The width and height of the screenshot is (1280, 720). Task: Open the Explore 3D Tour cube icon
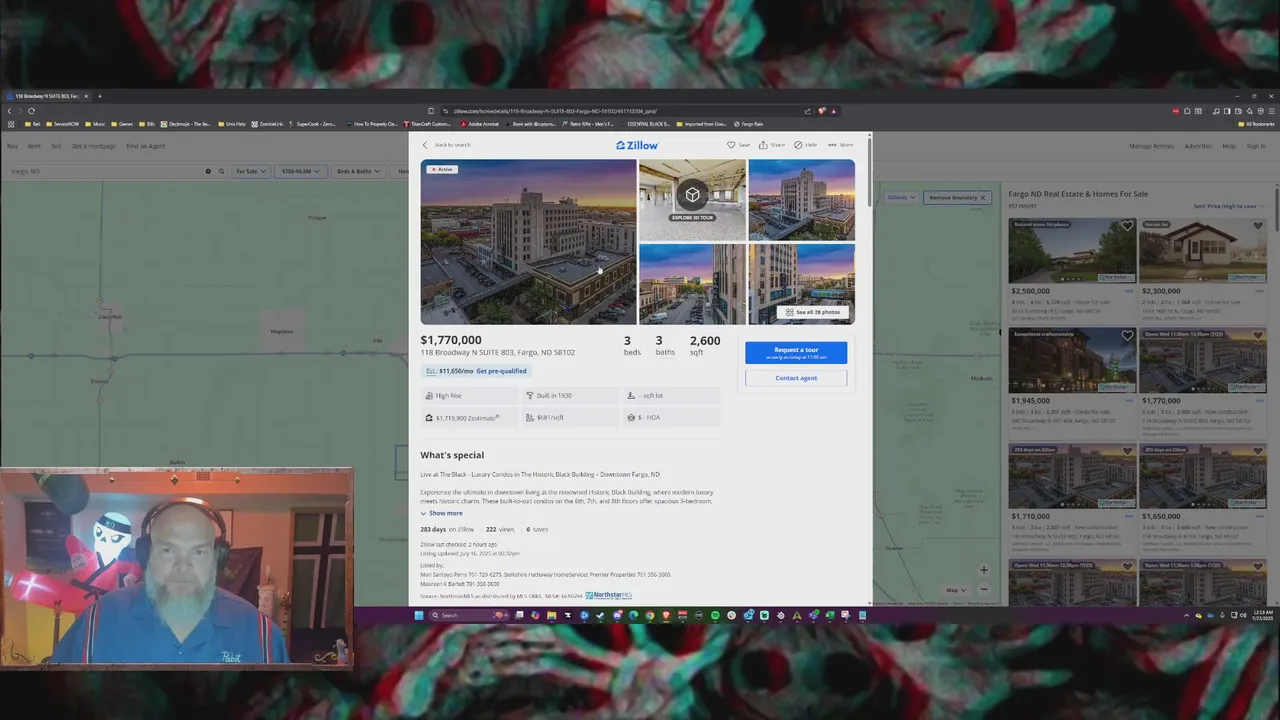click(692, 195)
